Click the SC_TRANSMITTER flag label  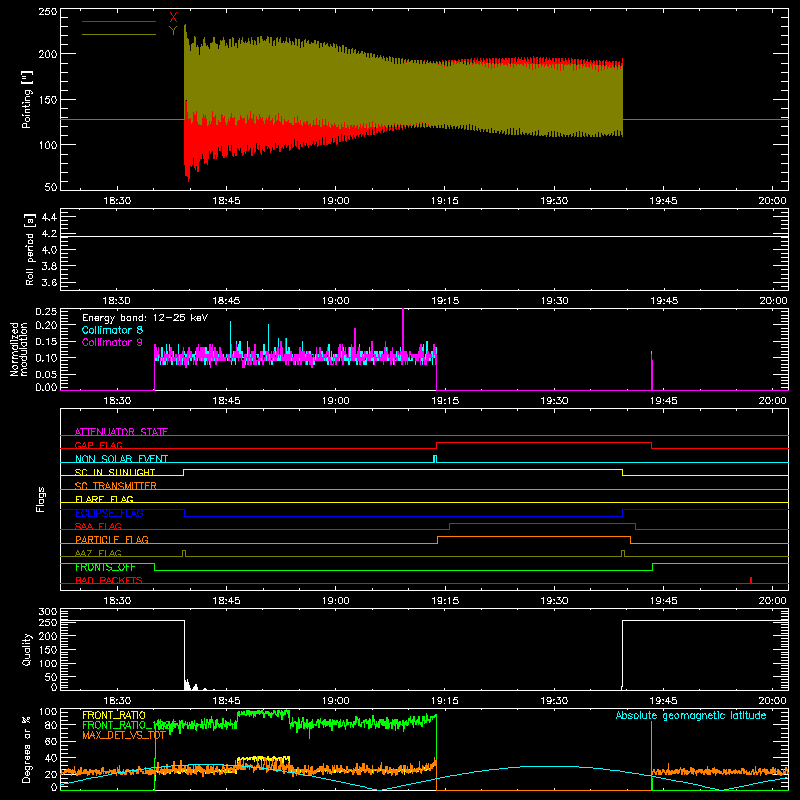click(116, 486)
